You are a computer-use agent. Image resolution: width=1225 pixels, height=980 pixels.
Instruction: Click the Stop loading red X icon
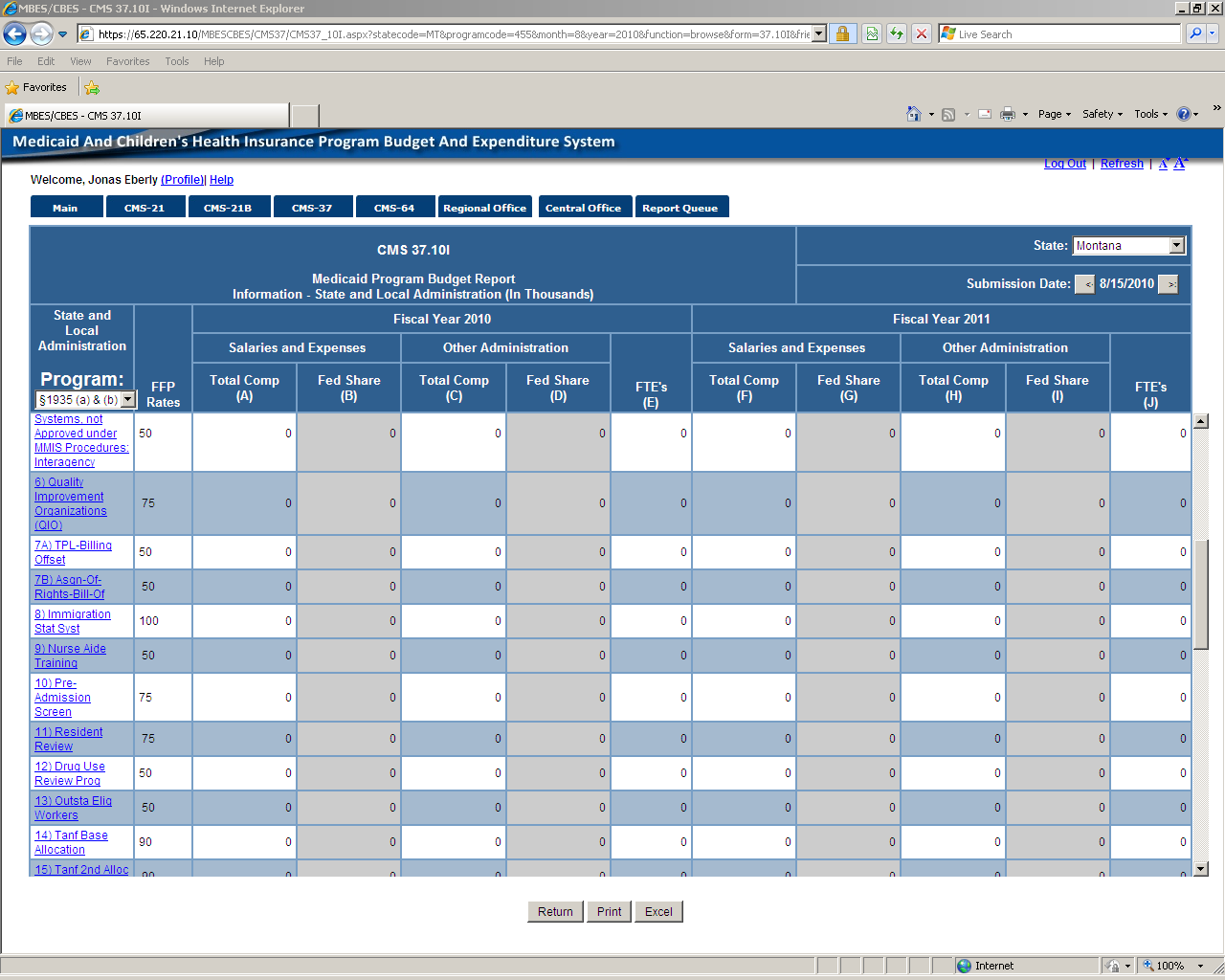[x=921, y=34]
